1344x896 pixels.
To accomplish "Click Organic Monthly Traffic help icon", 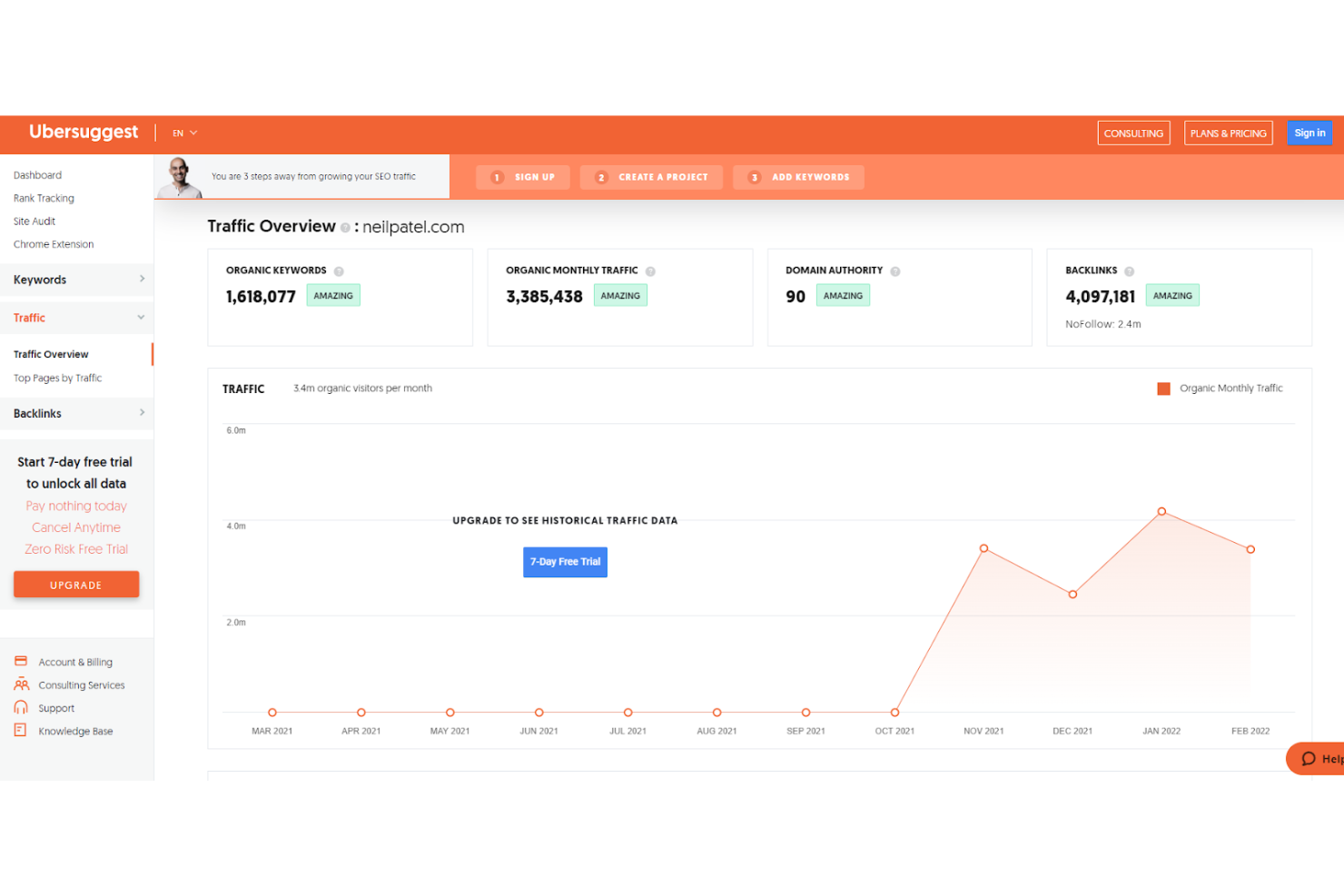I will pos(650,271).
